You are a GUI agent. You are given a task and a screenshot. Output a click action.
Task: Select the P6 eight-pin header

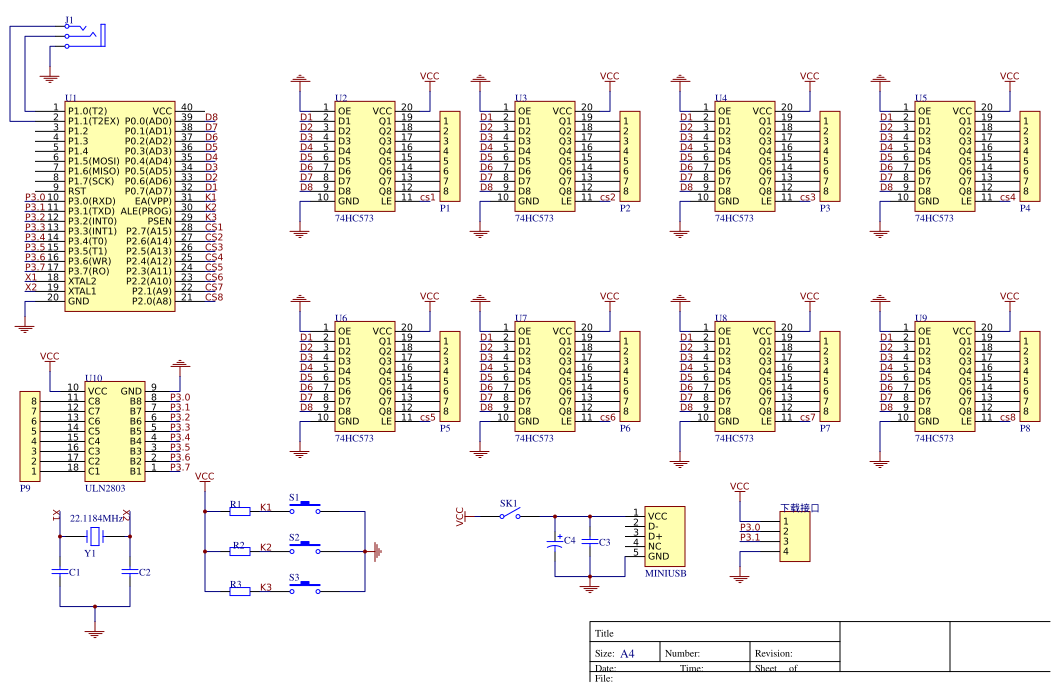pyautogui.click(x=630, y=377)
